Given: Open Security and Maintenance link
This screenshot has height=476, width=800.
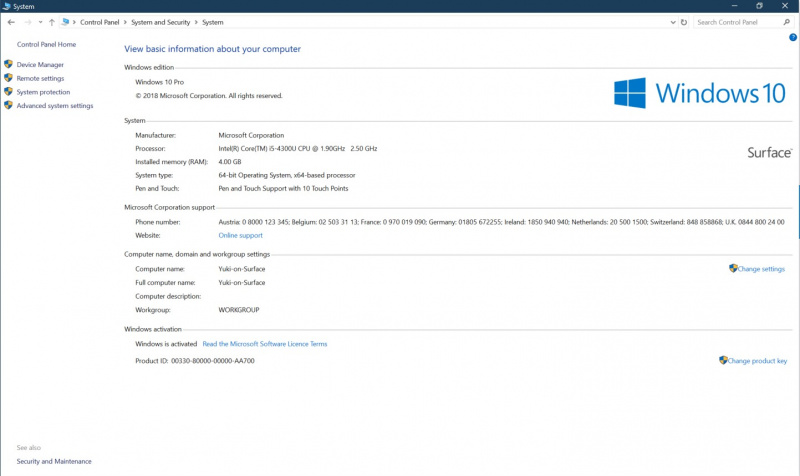Looking at the screenshot, I should pyautogui.click(x=54, y=462).
